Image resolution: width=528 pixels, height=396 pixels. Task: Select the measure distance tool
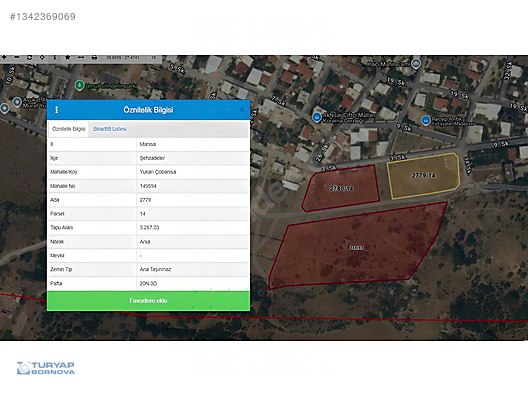tap(81, 58)
